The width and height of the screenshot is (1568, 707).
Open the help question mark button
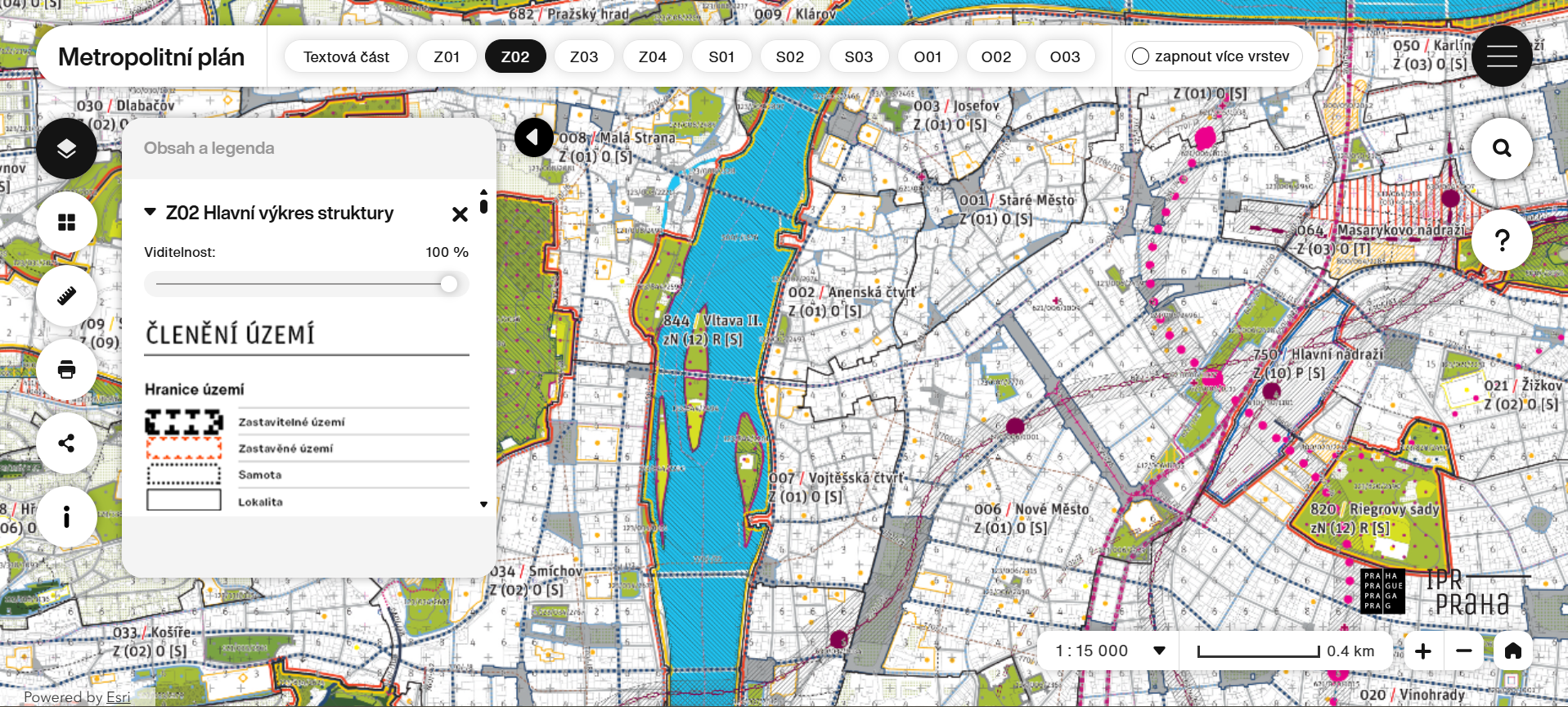click(x=1501, y=240)
